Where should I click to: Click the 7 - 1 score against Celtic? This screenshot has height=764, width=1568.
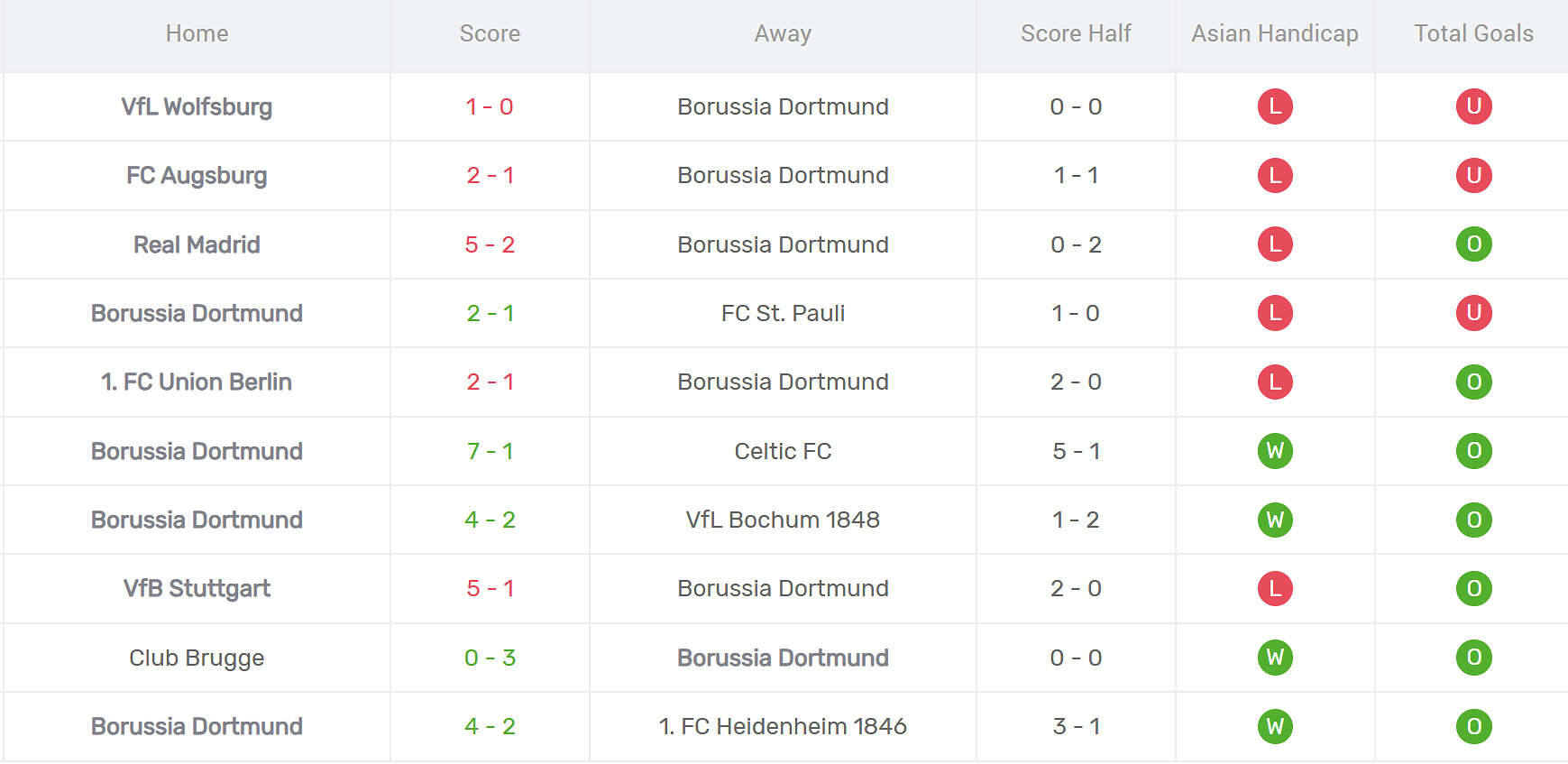click(x=490, y=451)
